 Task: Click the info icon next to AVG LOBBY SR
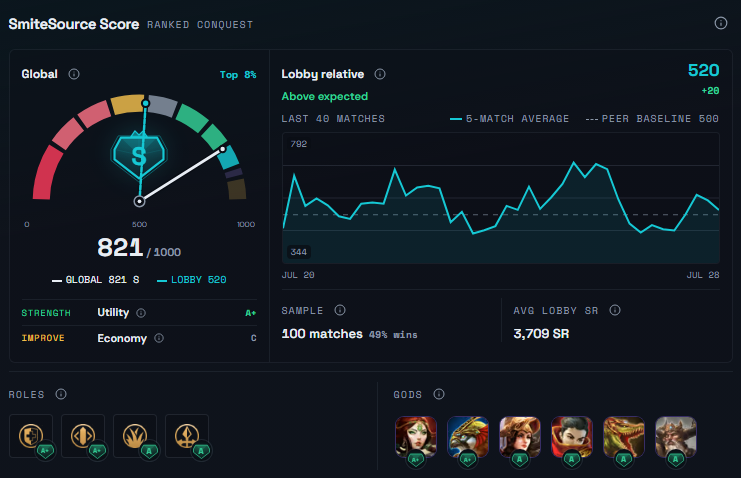click(x=615, y=310)
